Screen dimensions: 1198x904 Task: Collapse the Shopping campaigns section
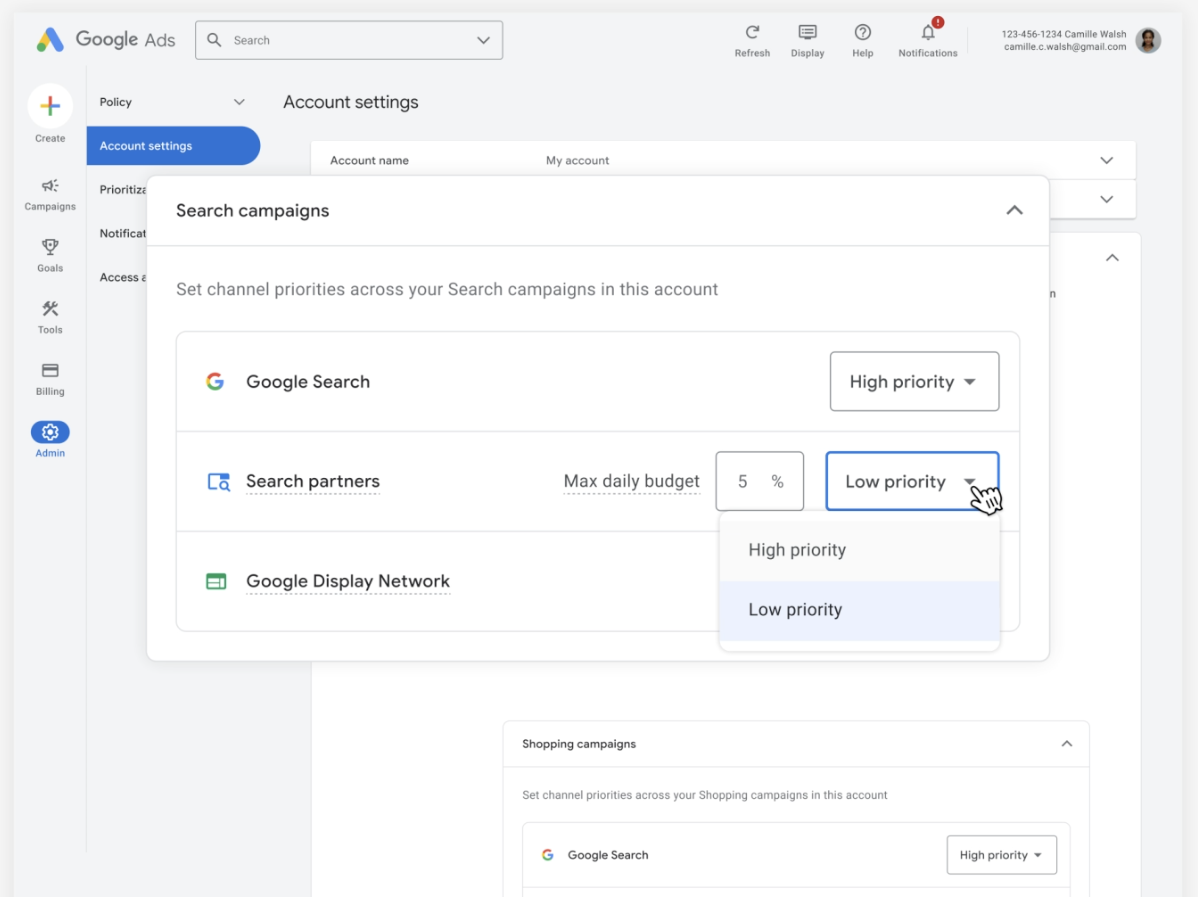point(1067,744)
